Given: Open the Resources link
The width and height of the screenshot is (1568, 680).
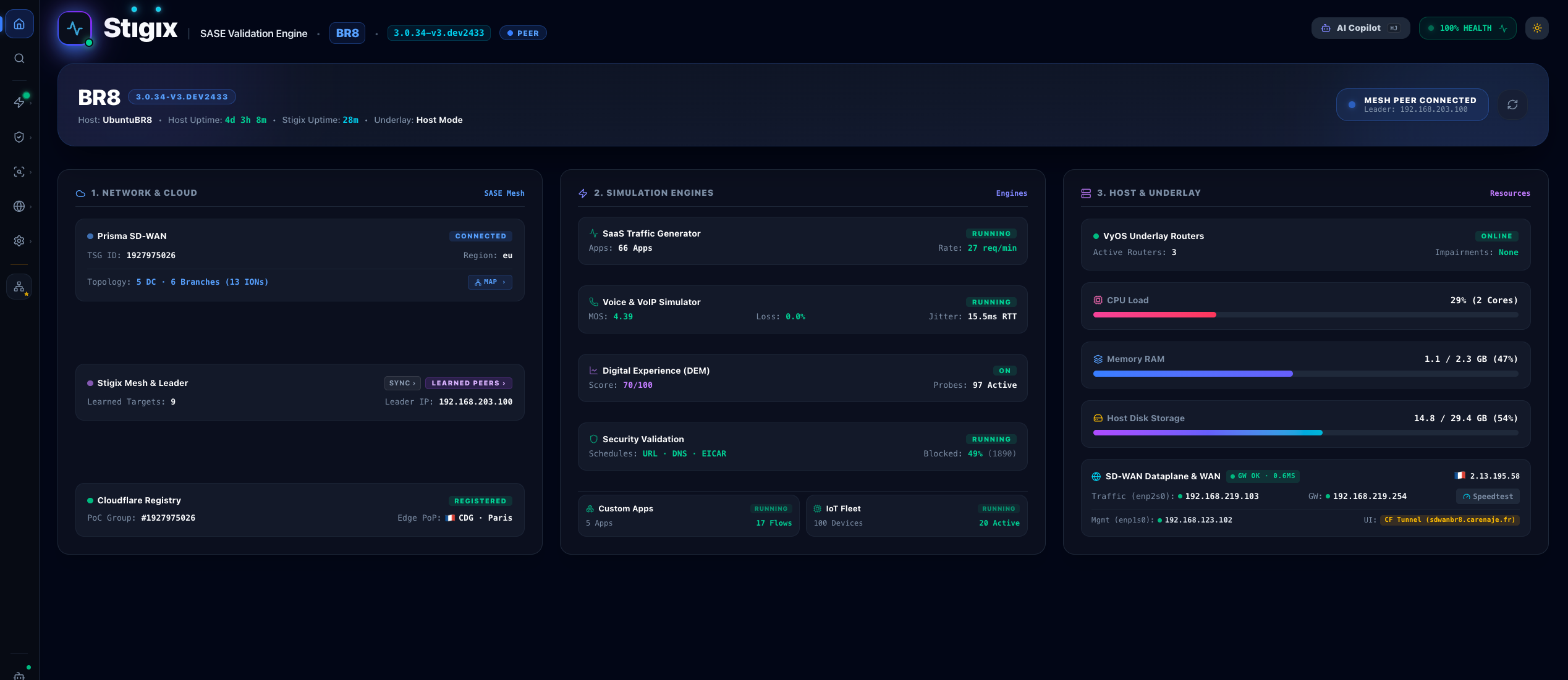Looking at the screenshot, I should coord(1510,193).
